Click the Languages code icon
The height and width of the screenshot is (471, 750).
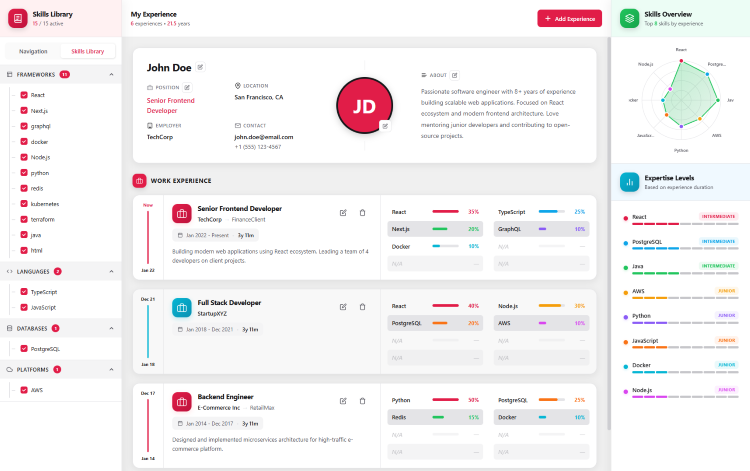(x=10, y=272)
